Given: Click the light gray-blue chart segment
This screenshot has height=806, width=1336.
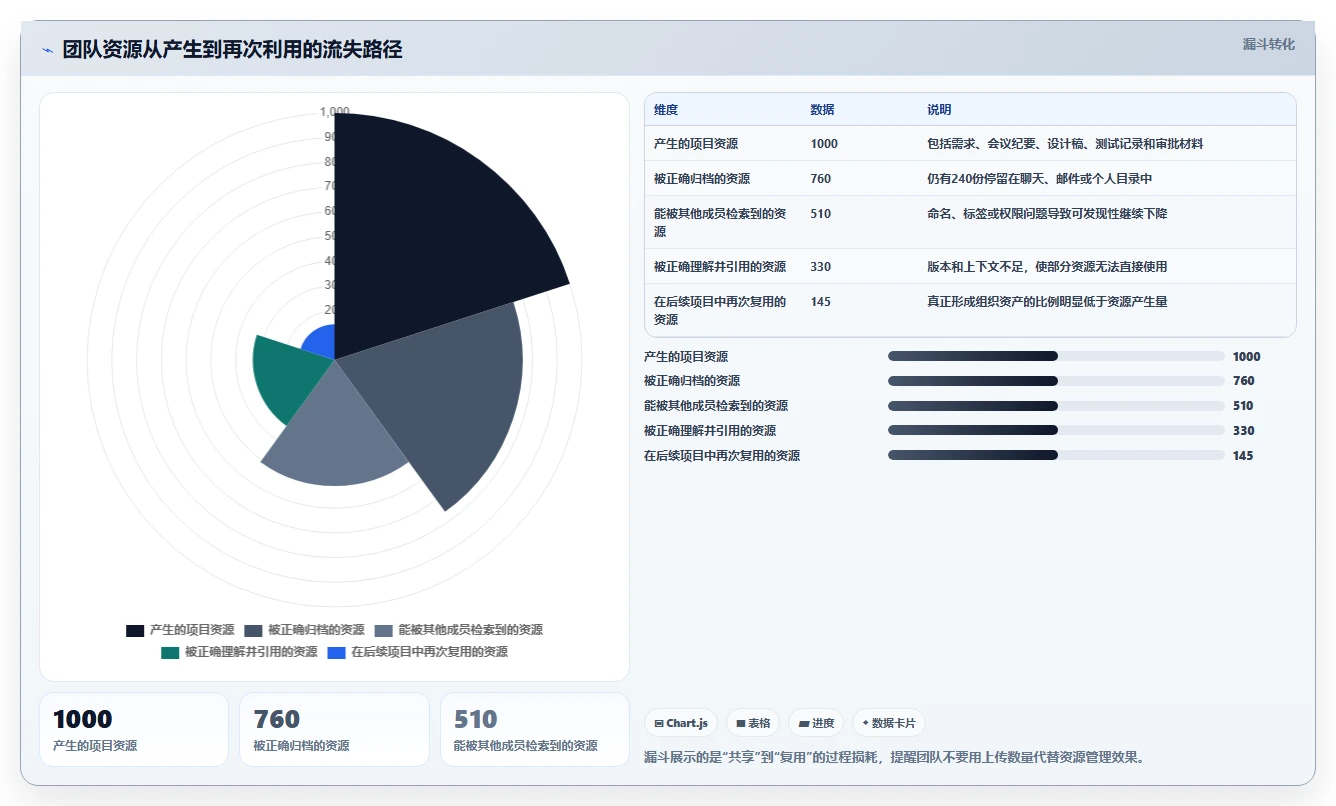Looking at the screenshot, I should [x=335, y=430].
